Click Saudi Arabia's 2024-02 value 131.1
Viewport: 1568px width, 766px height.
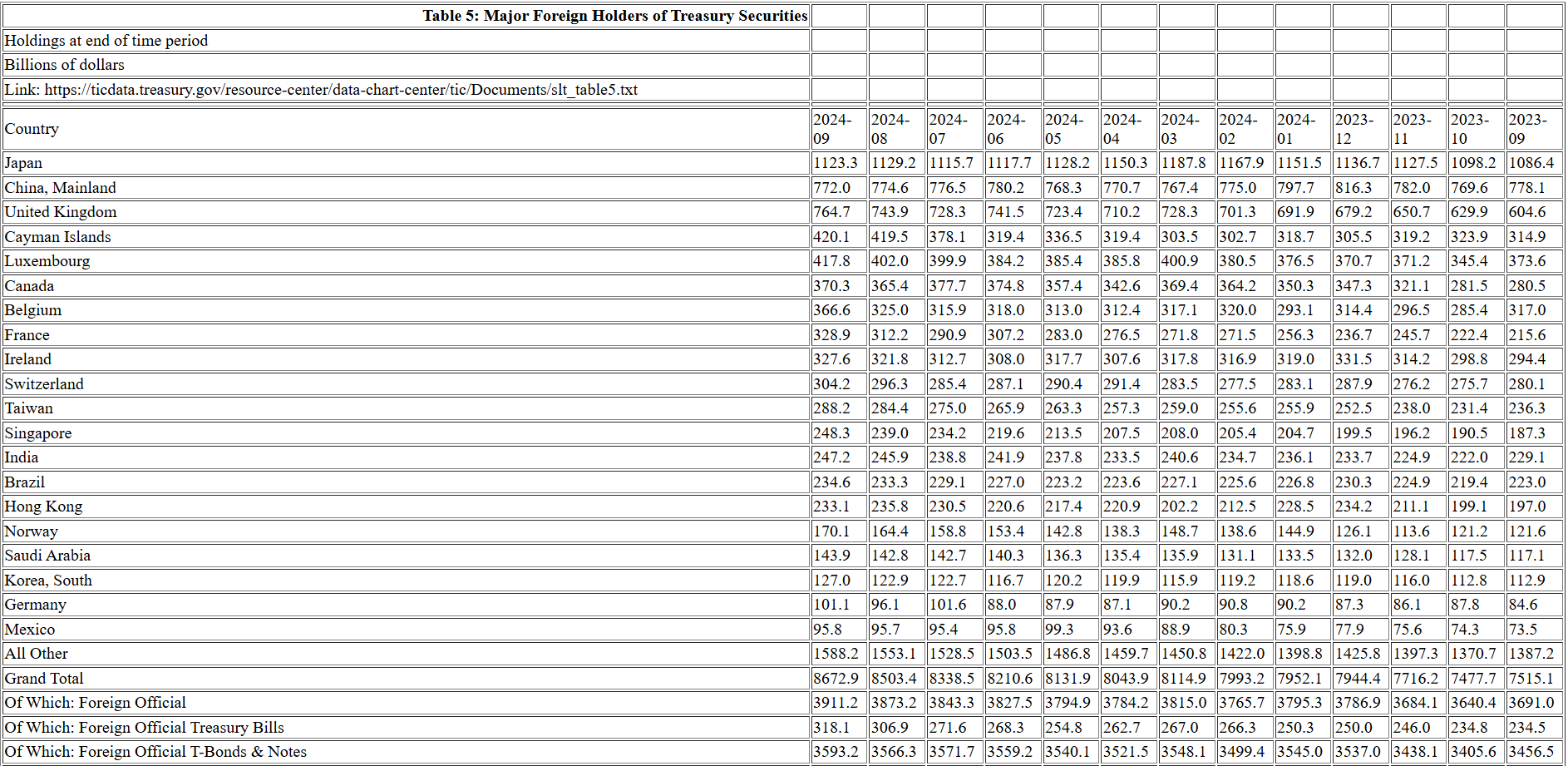pyautogui.click(x=1238, y=556)
